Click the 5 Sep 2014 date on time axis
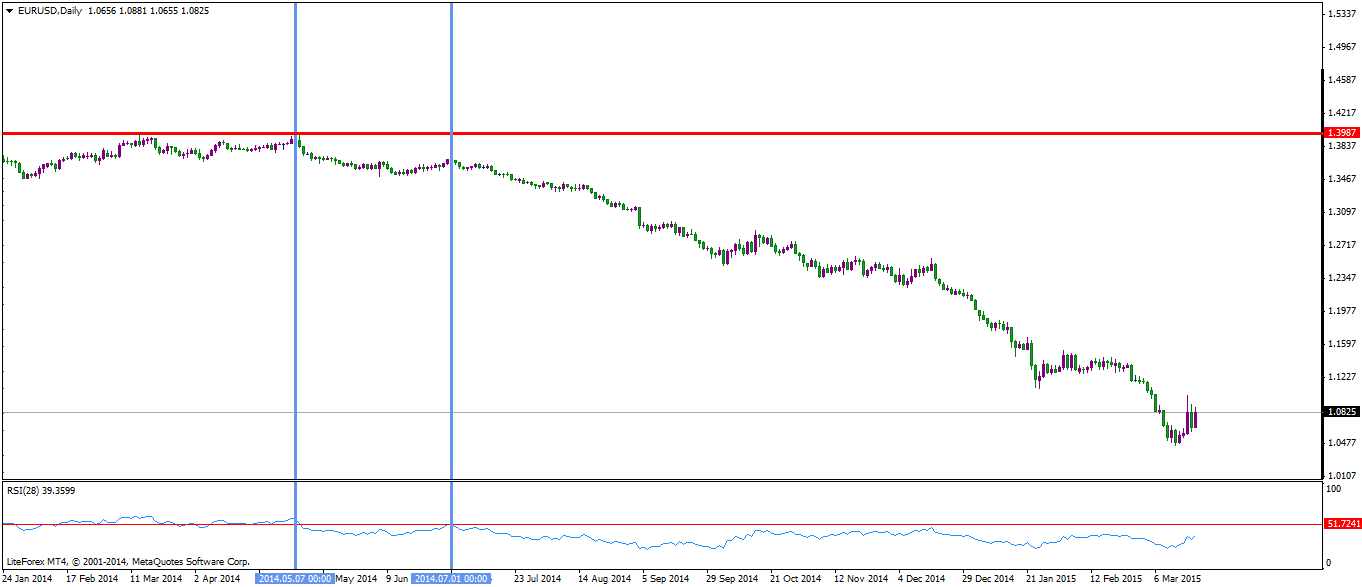 [667, 578]
